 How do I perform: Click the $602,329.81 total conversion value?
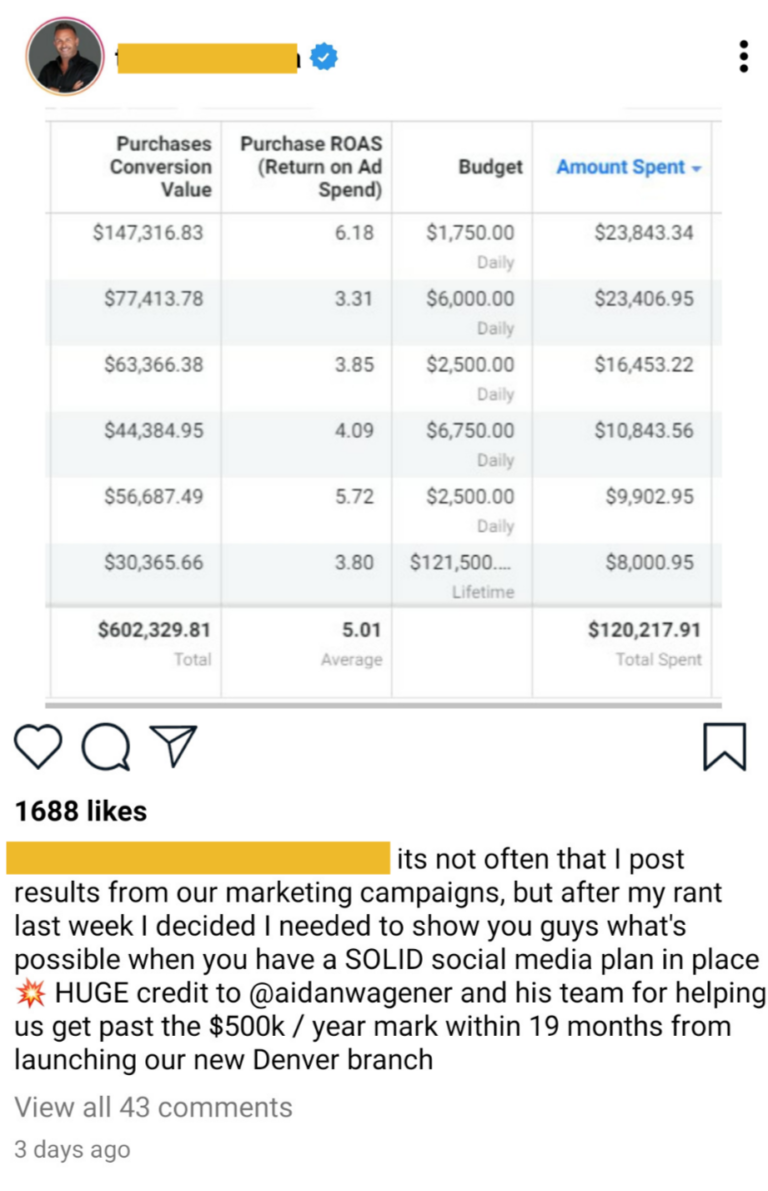click(154, 629)
